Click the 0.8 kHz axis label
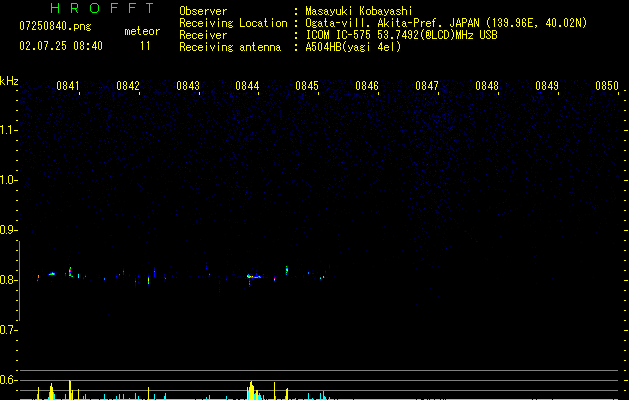Image resolution: width=629 pixels, height=400 pixels. 9,280
